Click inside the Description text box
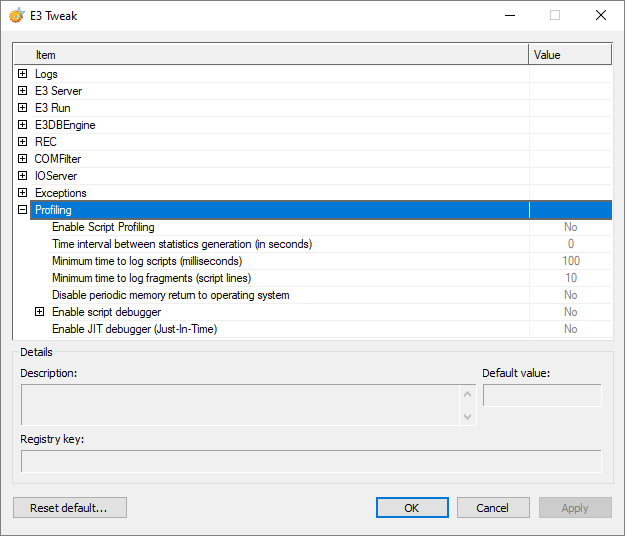This screenshot has height=536, width=625. click(240, 405)
